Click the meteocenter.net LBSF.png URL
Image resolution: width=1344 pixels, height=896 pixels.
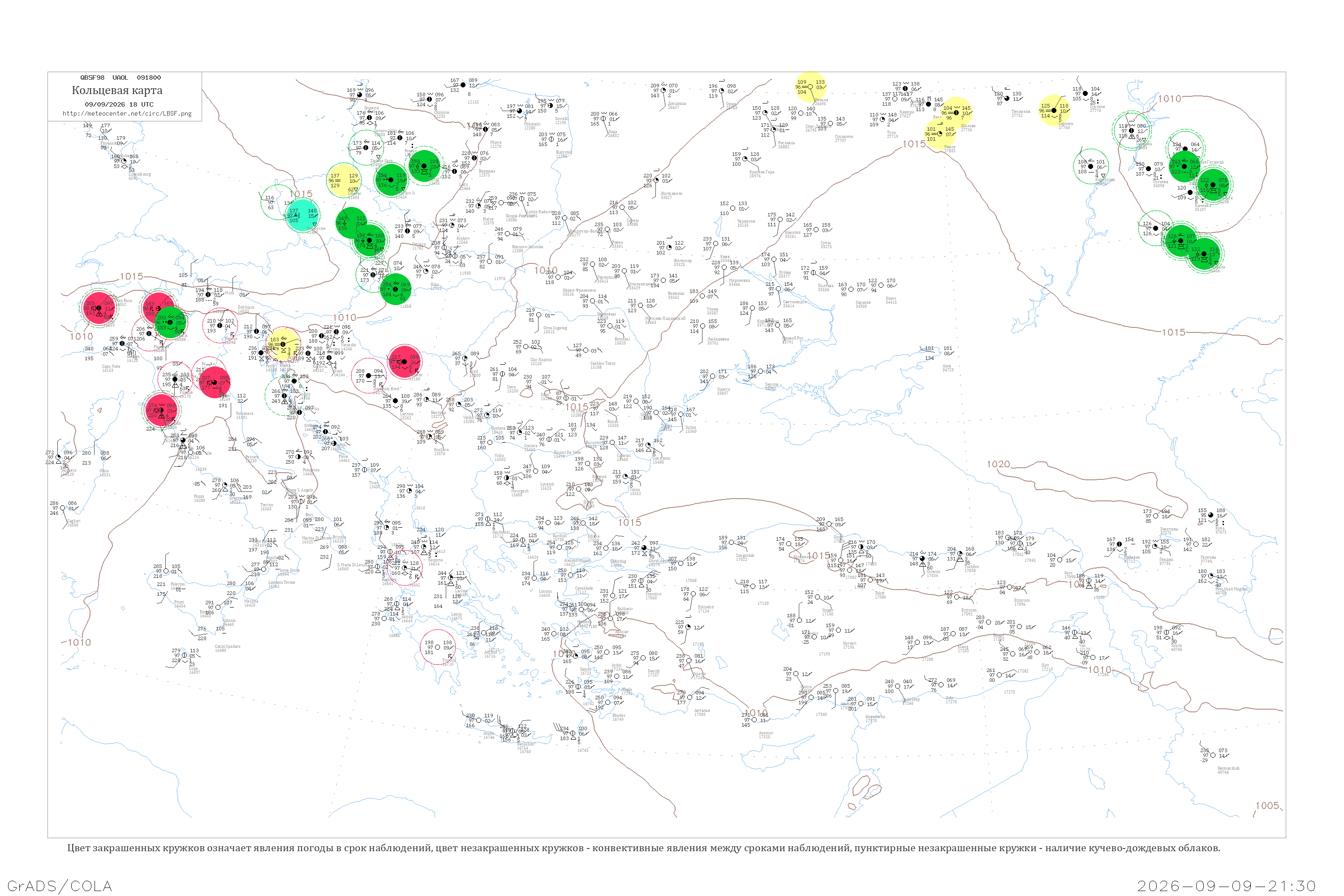click(x=127, y=114)
